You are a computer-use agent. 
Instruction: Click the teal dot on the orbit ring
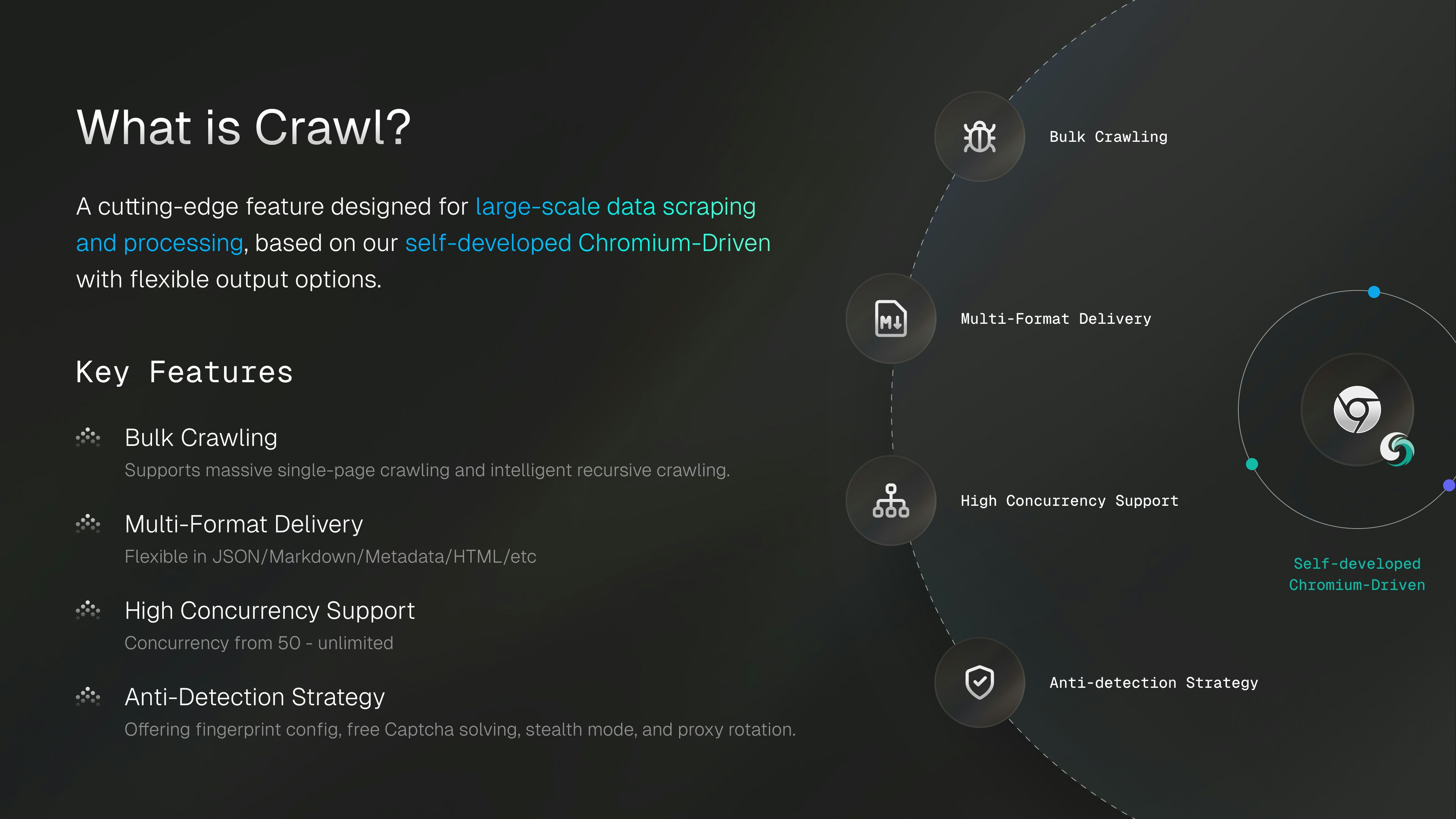[x=1252, y=464]
